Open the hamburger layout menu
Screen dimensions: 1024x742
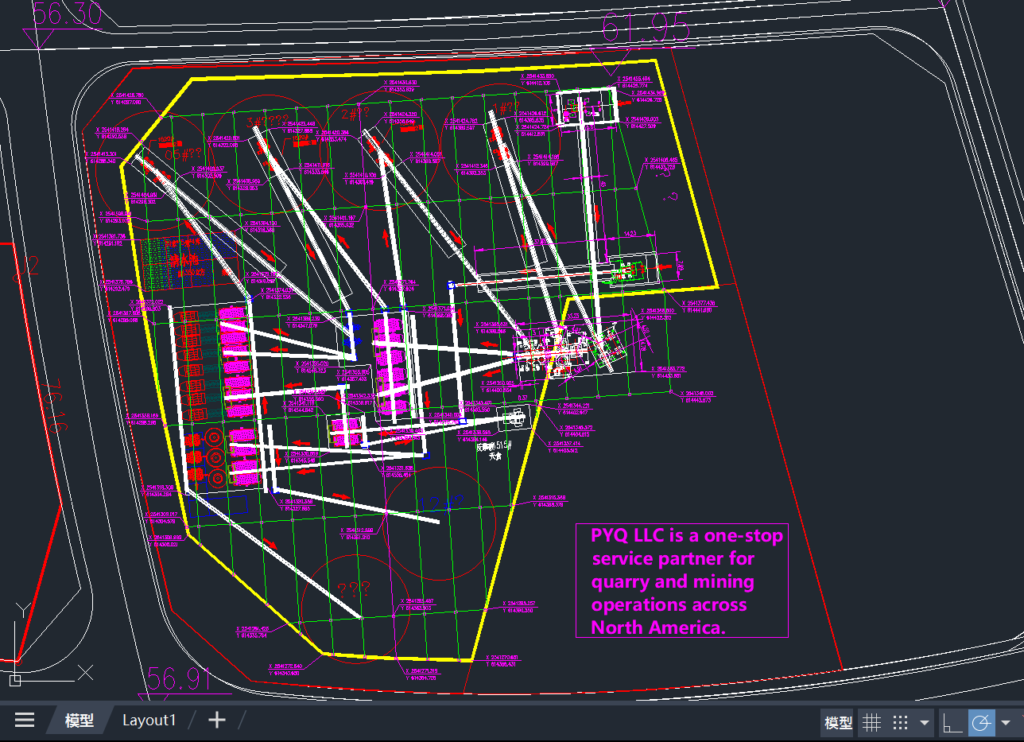click(x=25, y=720)
